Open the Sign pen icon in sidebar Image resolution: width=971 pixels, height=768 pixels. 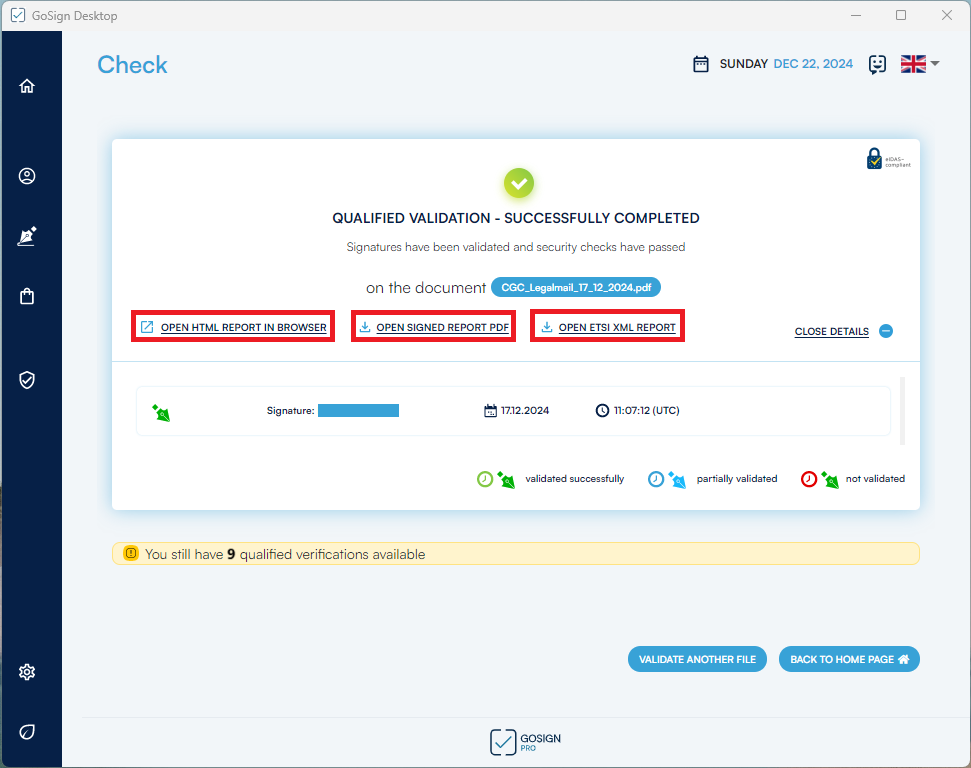tap(27, 237)
